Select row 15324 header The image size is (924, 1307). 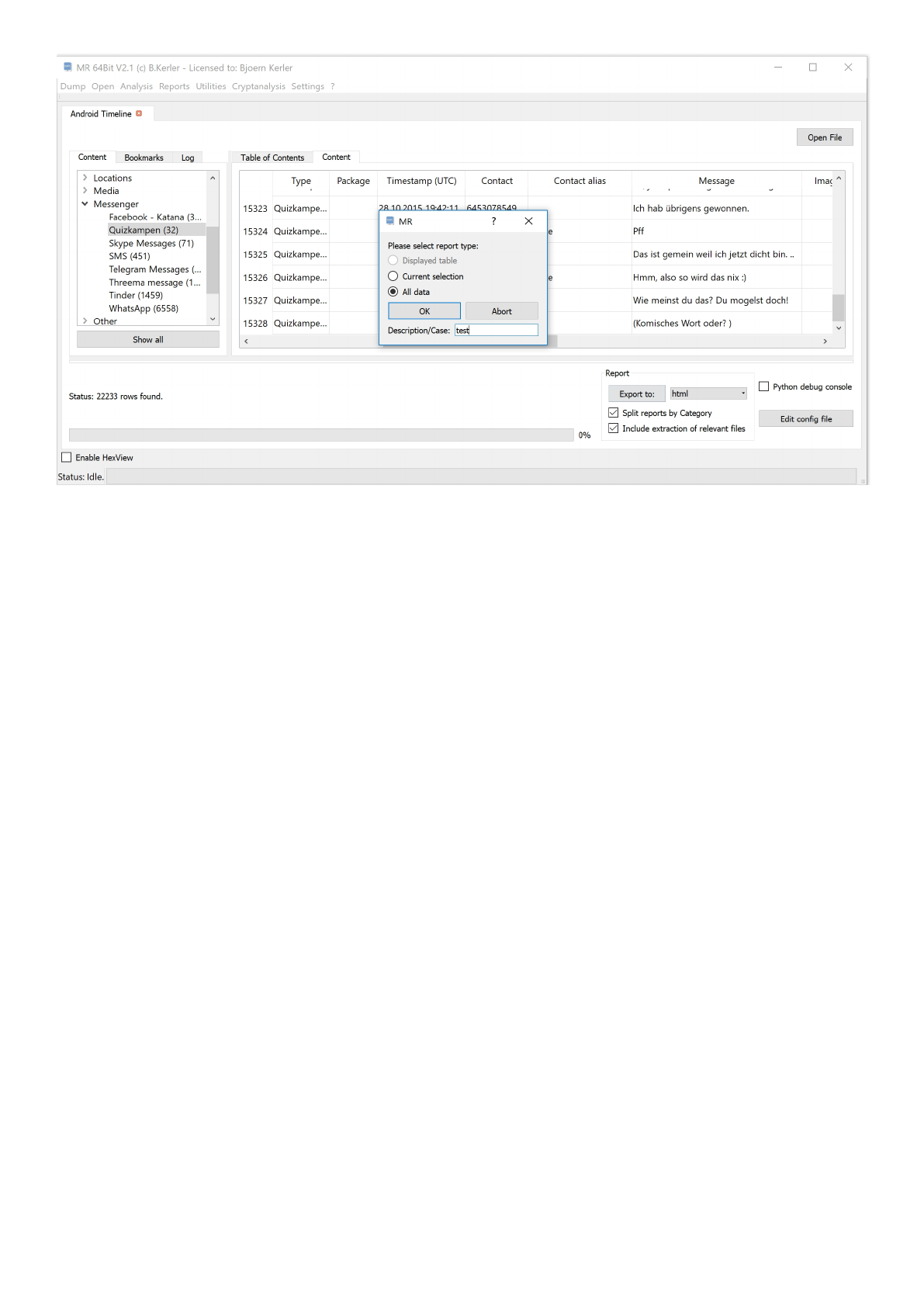[x=255, y=231]
